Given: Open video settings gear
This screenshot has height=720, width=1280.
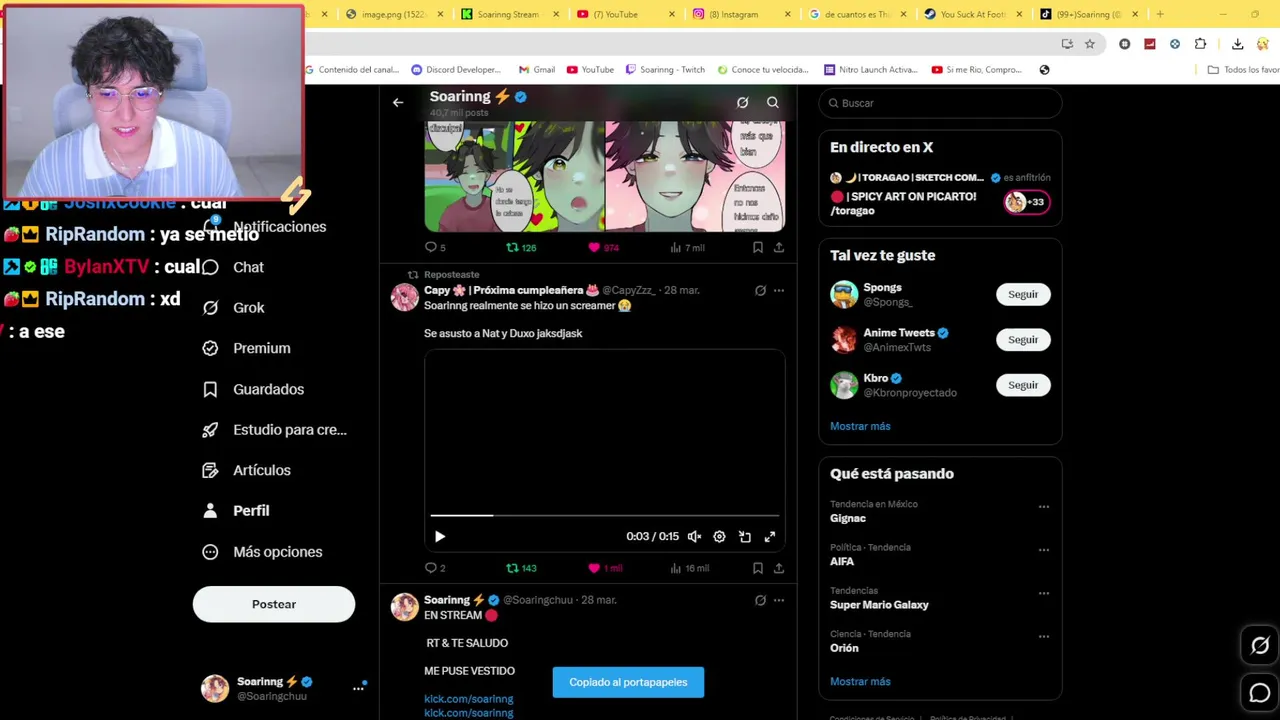Looking at the screenshot, I should [x=719, y=536].
